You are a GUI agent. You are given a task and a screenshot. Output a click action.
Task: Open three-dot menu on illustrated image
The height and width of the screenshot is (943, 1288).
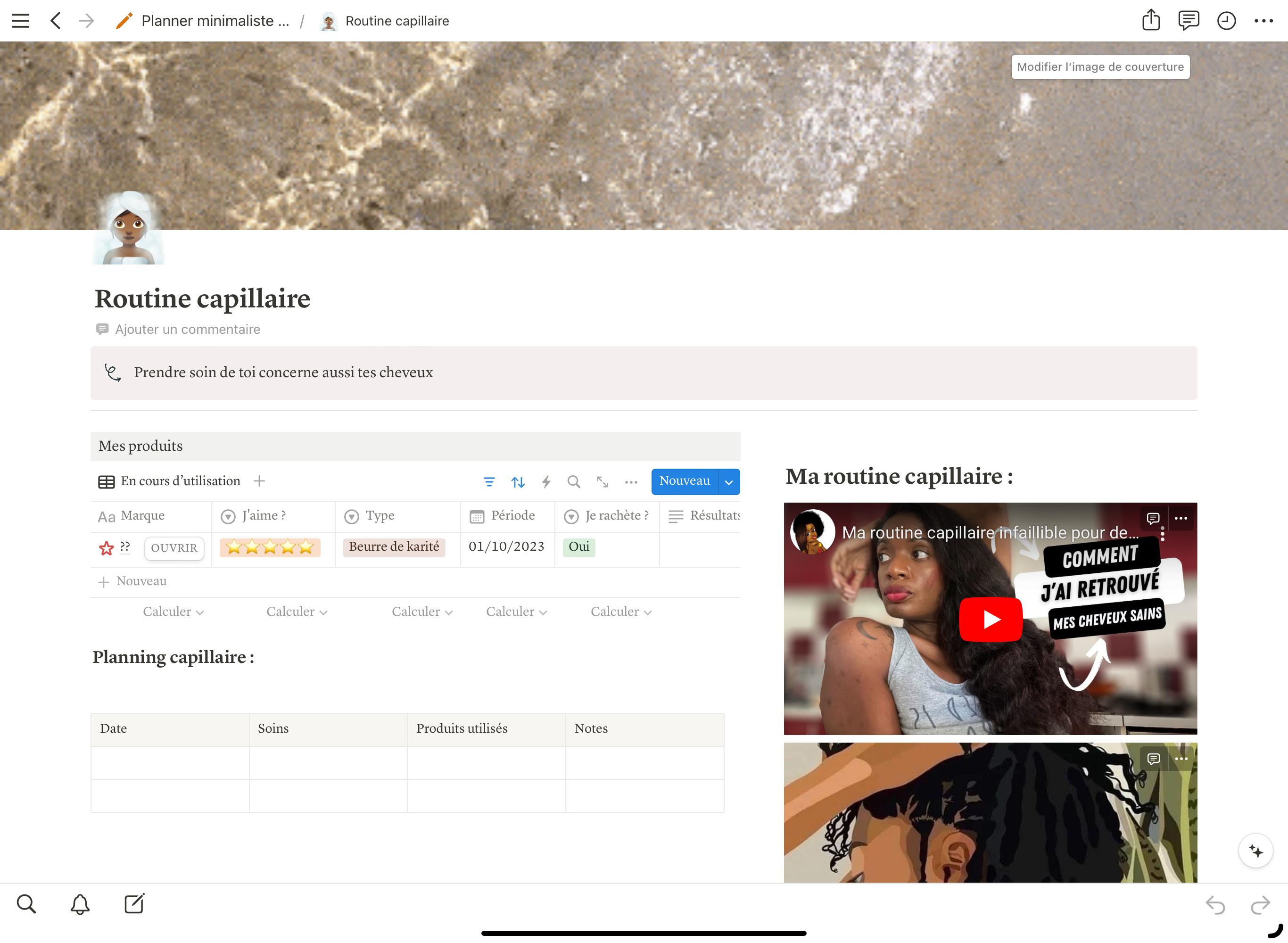pos(1181,759)
